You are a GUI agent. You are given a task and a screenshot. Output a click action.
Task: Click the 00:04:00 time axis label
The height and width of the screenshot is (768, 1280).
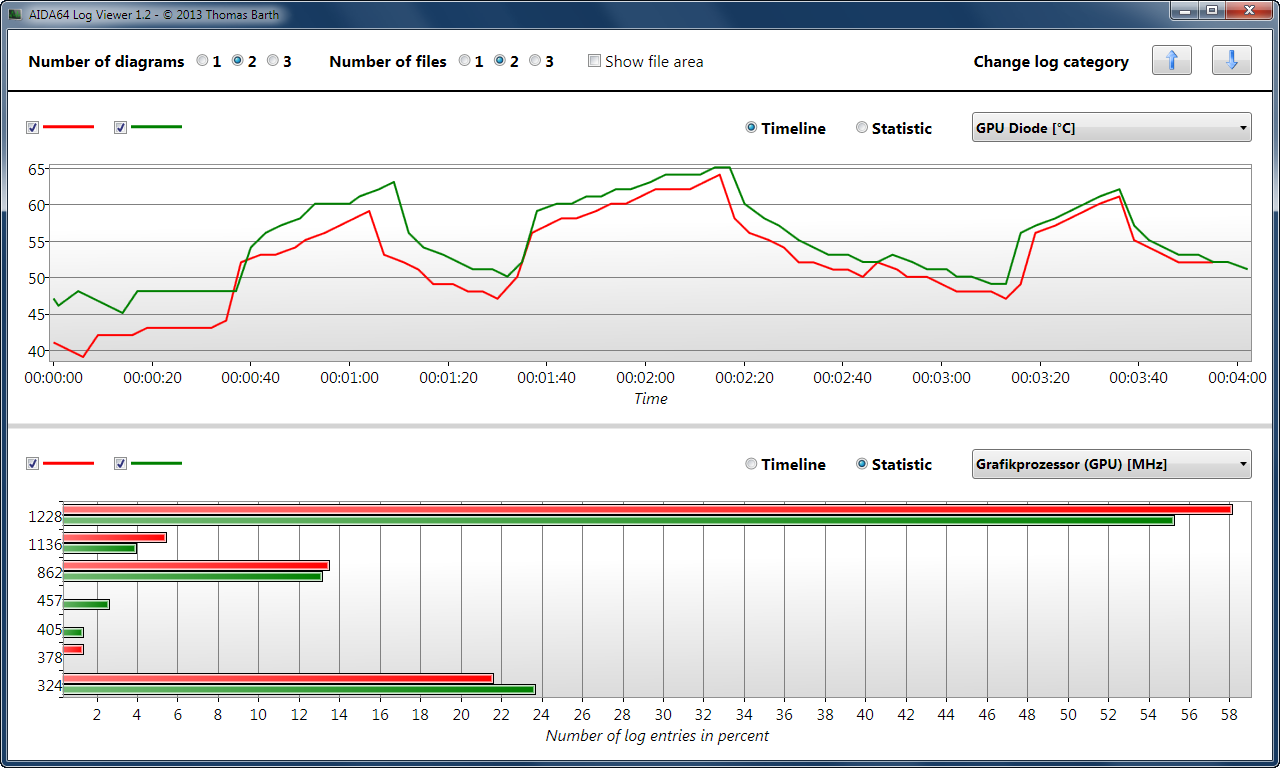(1238, 378)
